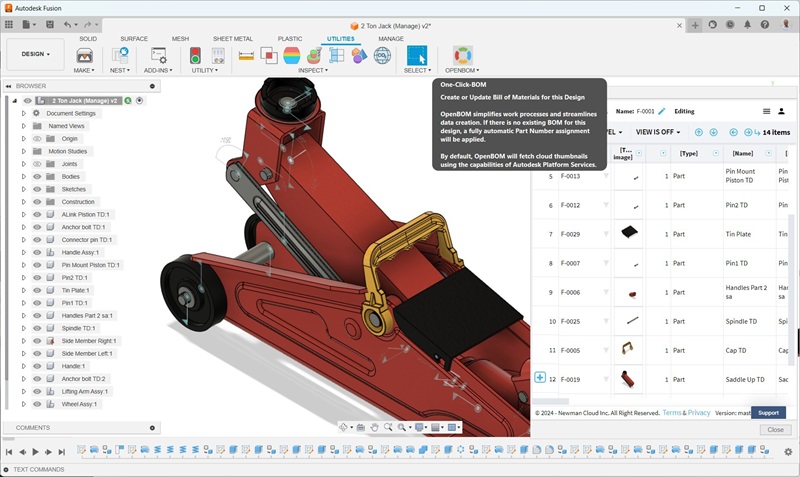Click the timeline settings gear

coord(788,451)
